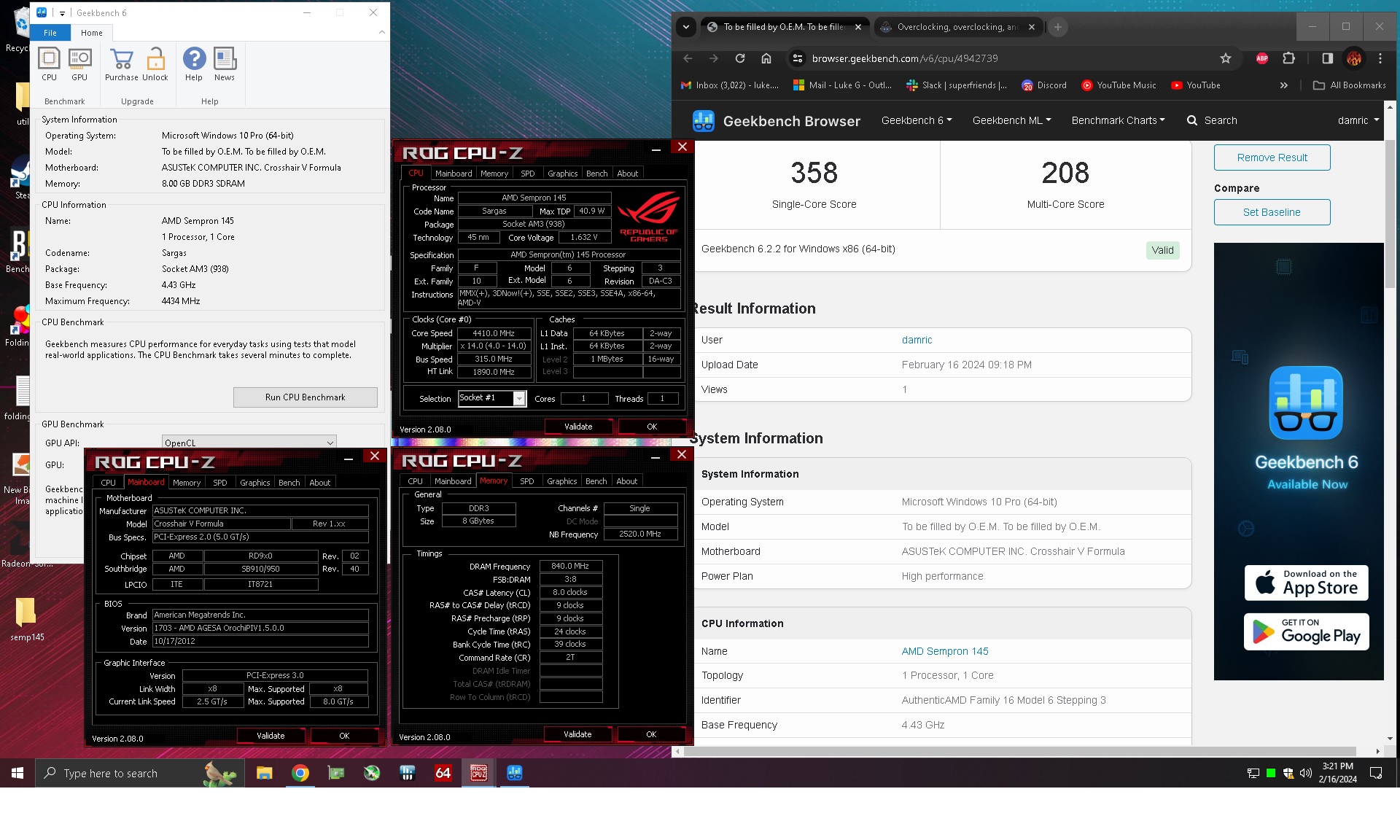Open Chrome tab search chevron
1400x840 pixels.
coord(685,27)
